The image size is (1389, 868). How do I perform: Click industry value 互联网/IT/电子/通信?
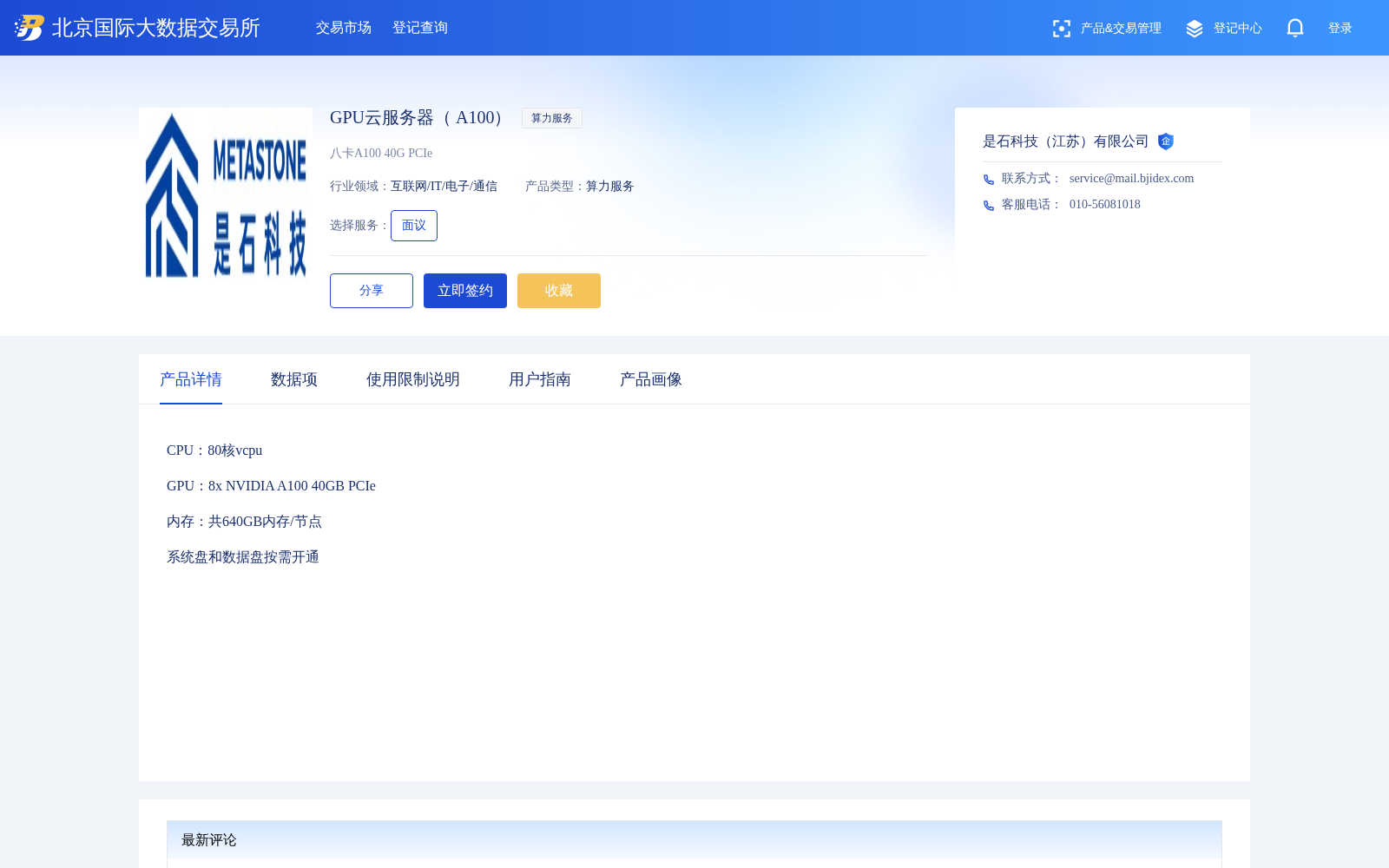click(x=444, y=186)
